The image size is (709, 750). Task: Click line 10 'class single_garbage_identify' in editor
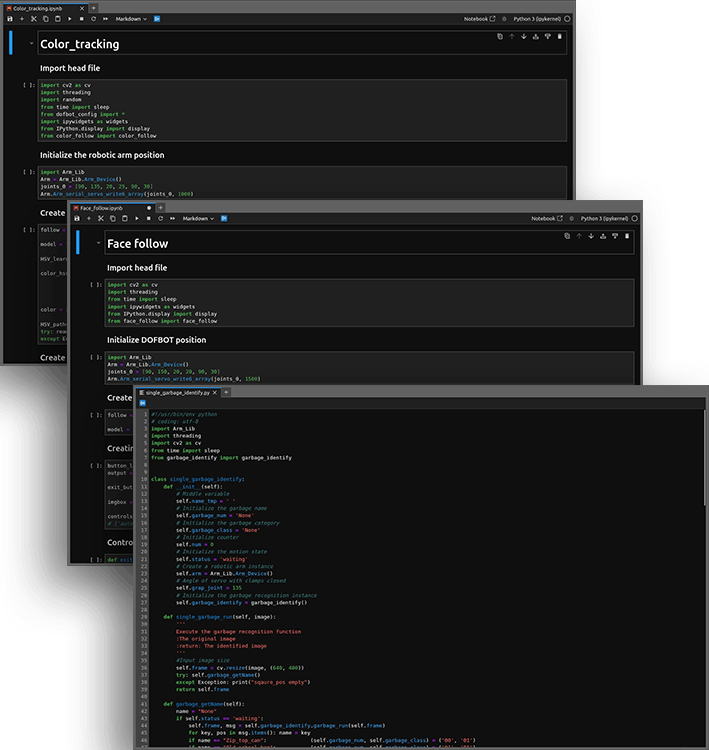(x=197, y=479)
